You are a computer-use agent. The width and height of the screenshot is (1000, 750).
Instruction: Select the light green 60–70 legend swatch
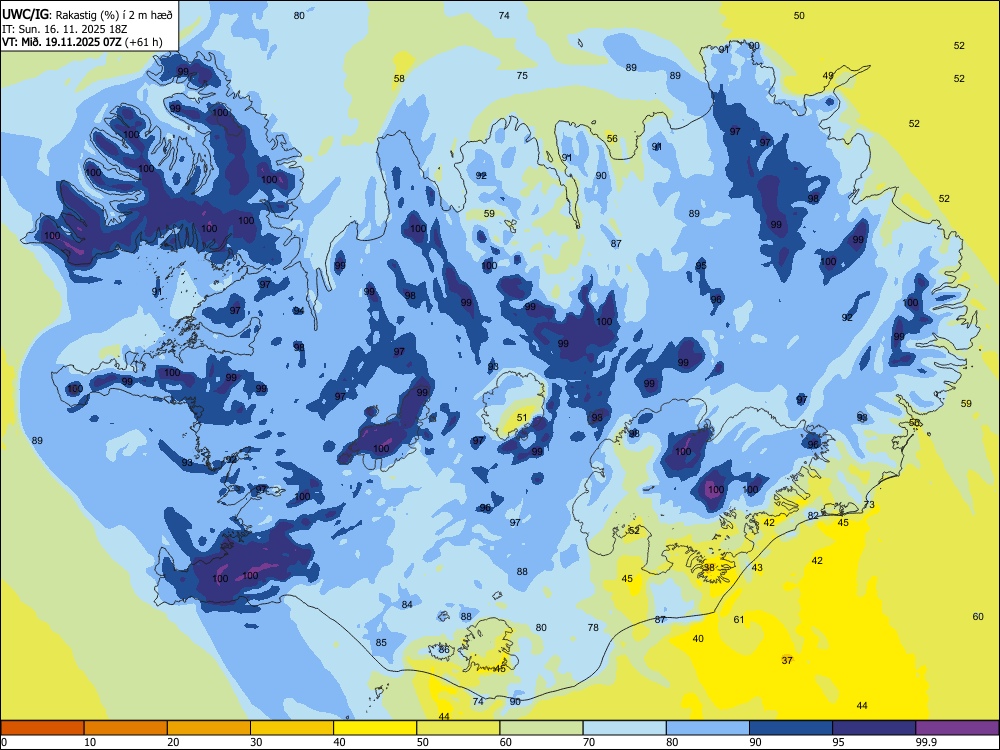(x=541, y=728)
